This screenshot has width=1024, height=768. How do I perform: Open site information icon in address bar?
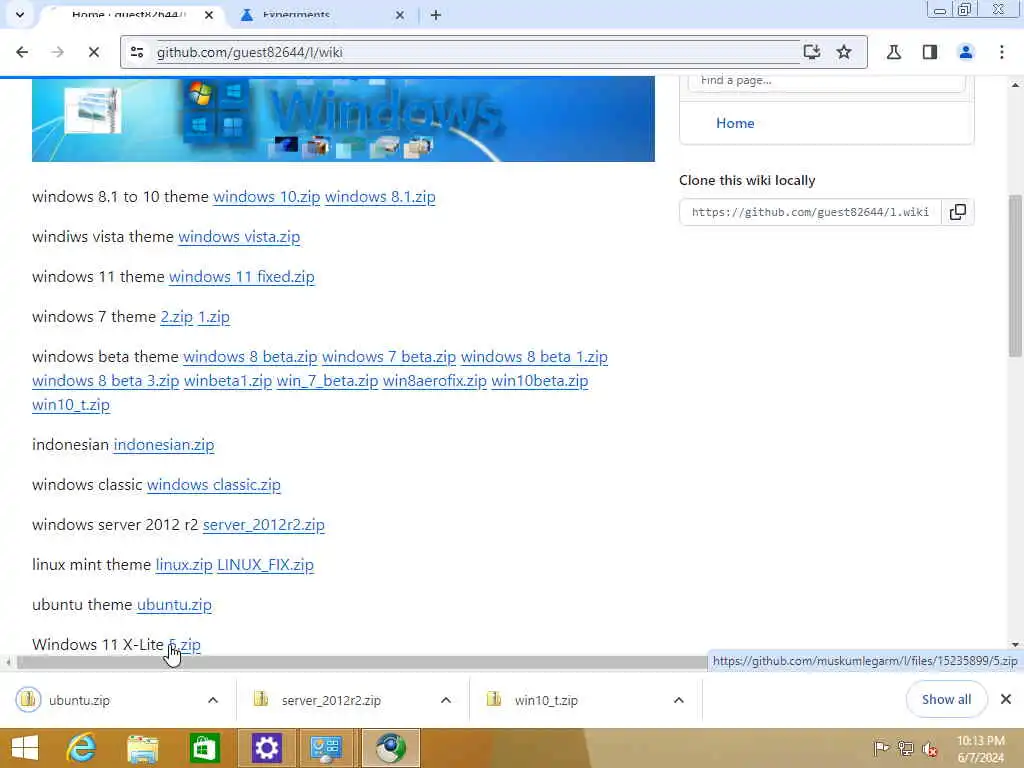click(x=136, y=52)
